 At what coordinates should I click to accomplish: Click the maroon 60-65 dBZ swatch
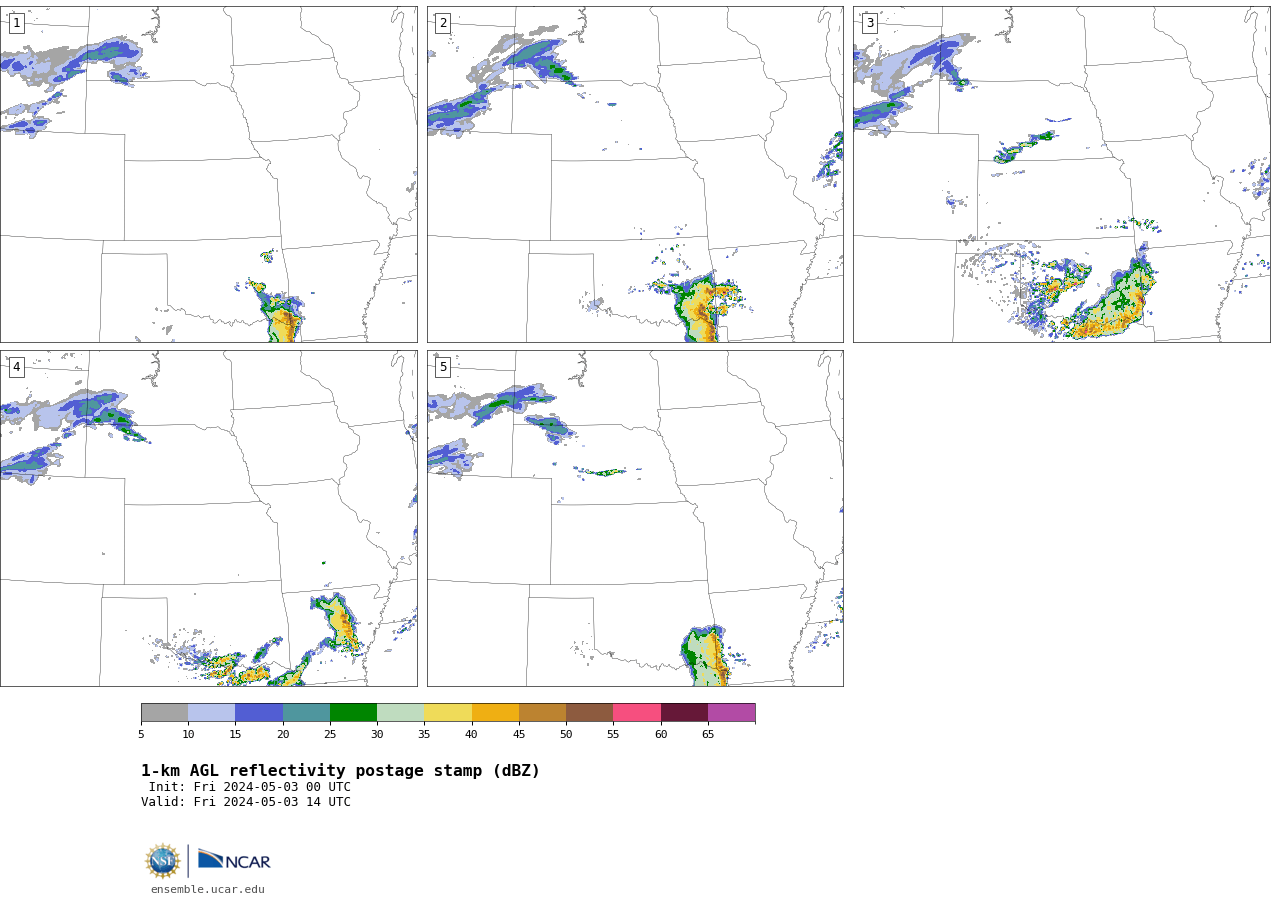[x=684, y=713]
